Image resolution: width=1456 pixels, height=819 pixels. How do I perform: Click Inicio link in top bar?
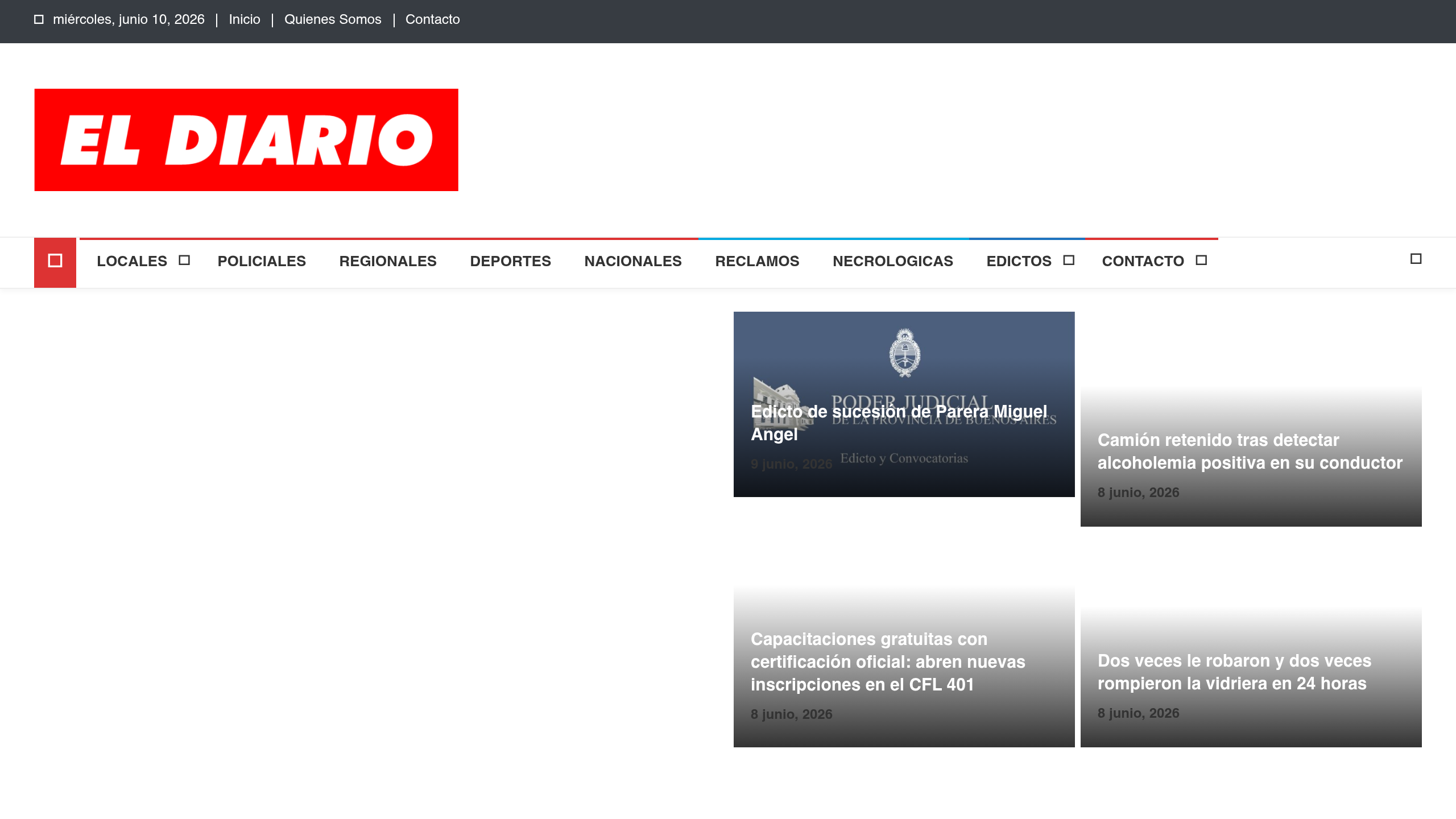(245, 19)
